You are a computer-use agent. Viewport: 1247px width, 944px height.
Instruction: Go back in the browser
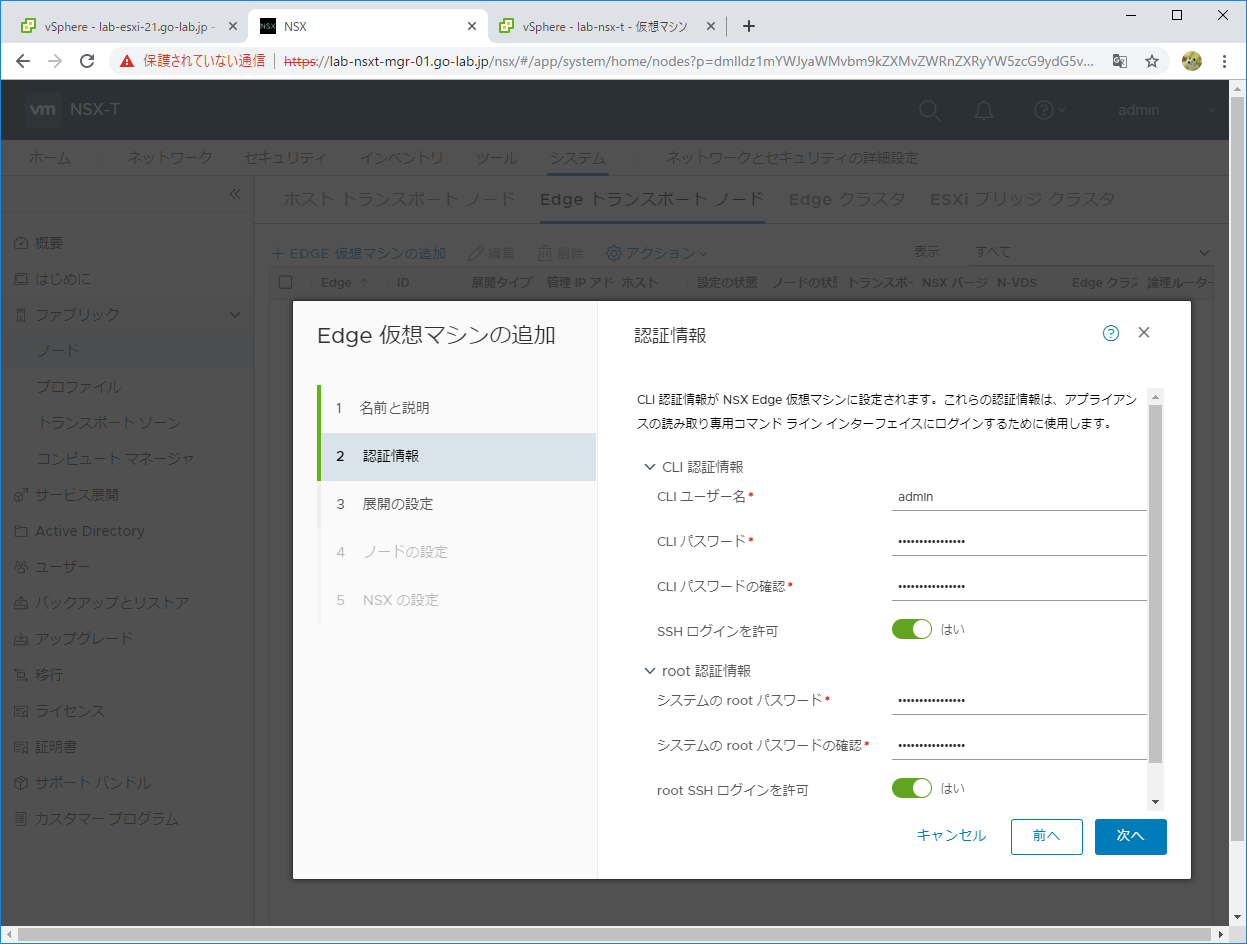point(23,61)
